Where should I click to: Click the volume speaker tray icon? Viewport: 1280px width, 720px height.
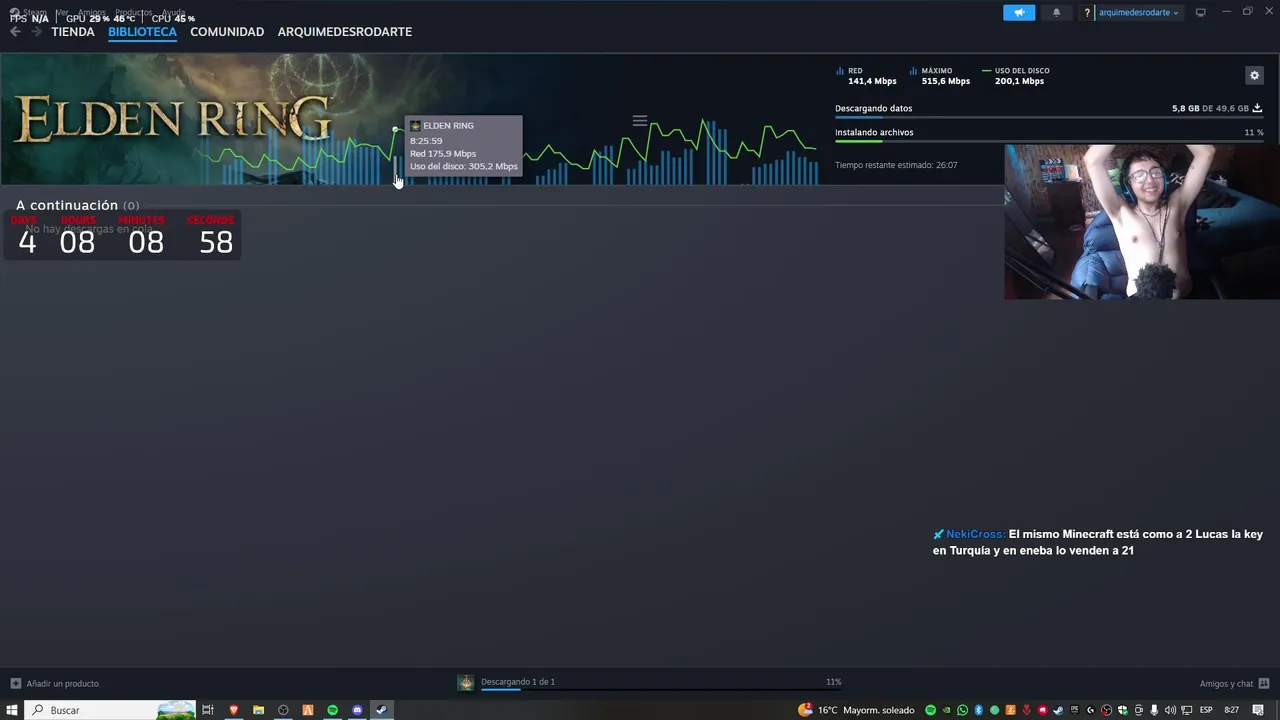coord(1170,710)
